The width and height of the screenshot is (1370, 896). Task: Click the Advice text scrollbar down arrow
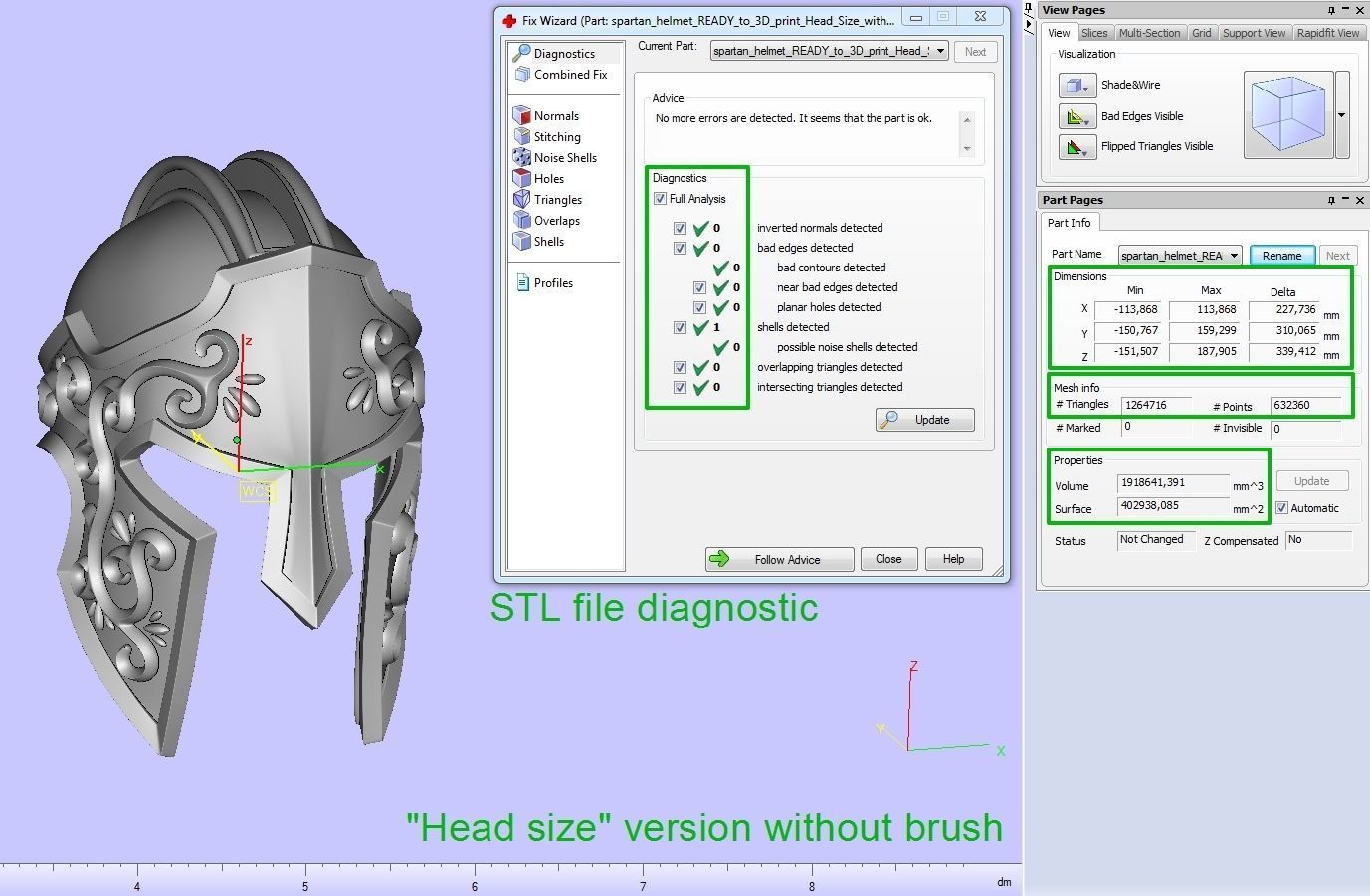(966, 149)
